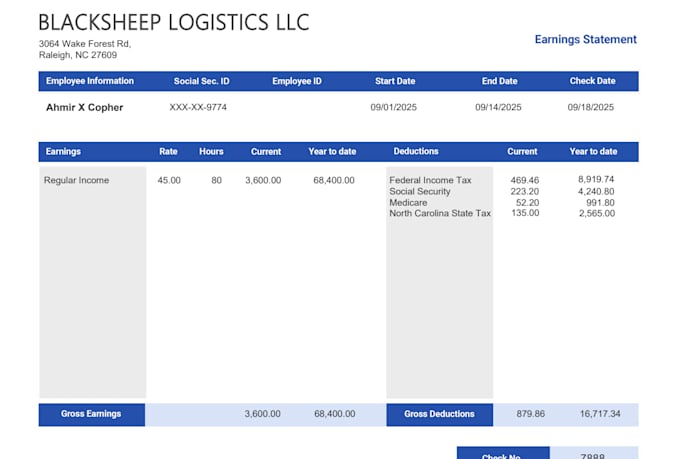The image size is (680, 459).
Task: Click the Employee ID column header
Action: (297, 81)
